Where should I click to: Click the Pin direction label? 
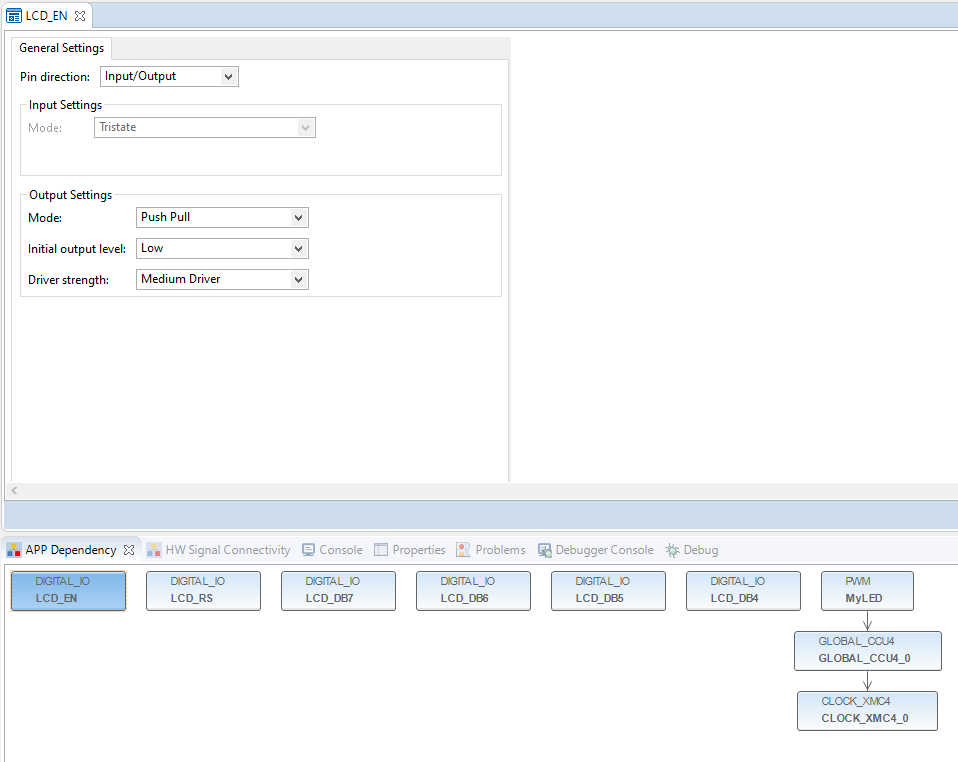point(55,77)
